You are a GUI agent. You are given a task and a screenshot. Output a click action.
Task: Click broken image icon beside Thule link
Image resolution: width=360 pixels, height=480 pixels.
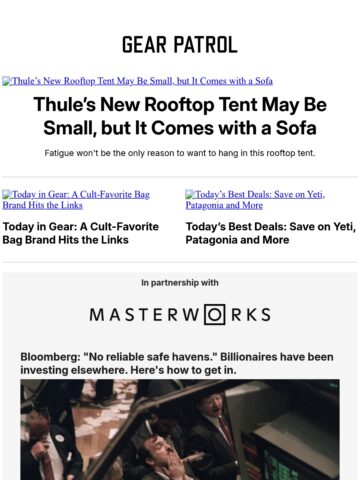click(x=7, y=81)
